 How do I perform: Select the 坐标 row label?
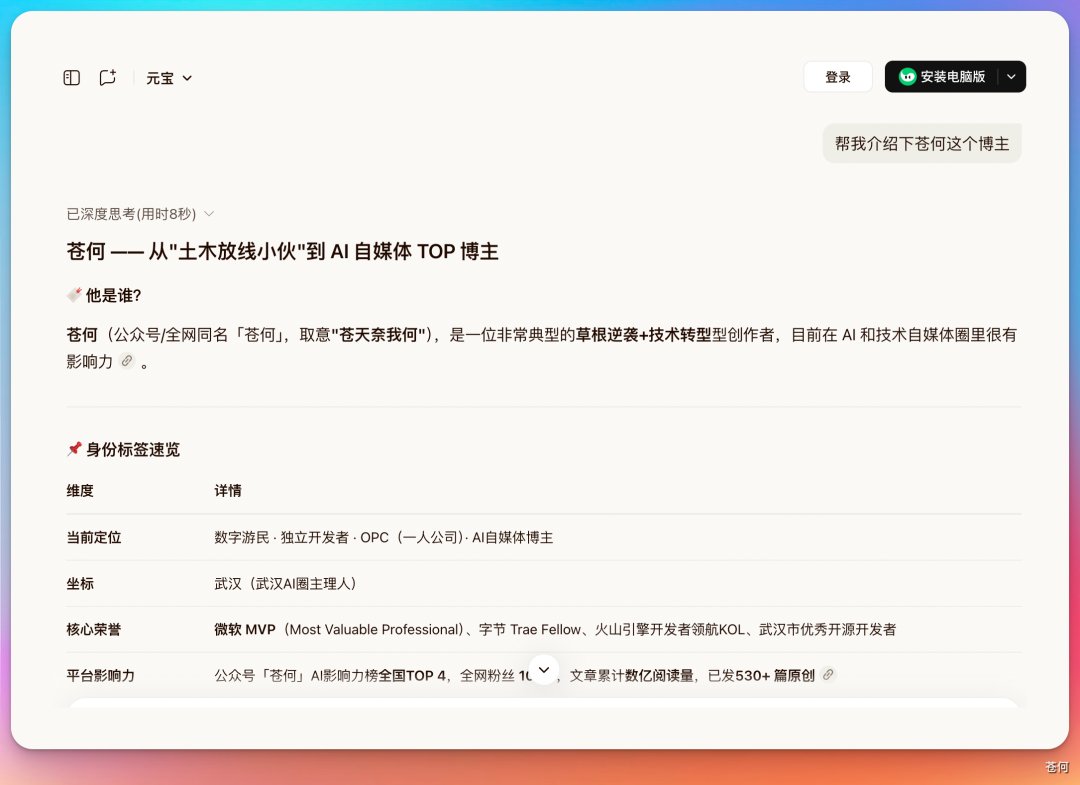point(80,583)
